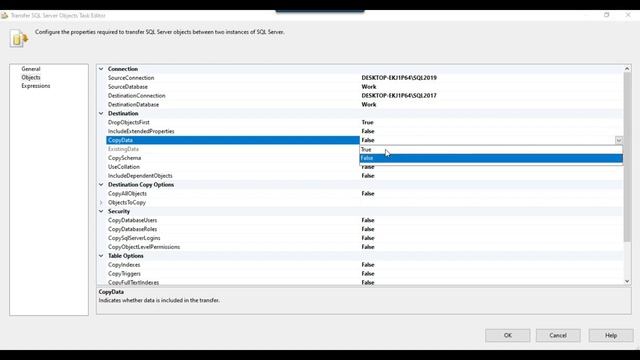Screen dimensions: 640x360
Task: Click the IncludeExtendedProperties value False
Action: click(368, 131)
